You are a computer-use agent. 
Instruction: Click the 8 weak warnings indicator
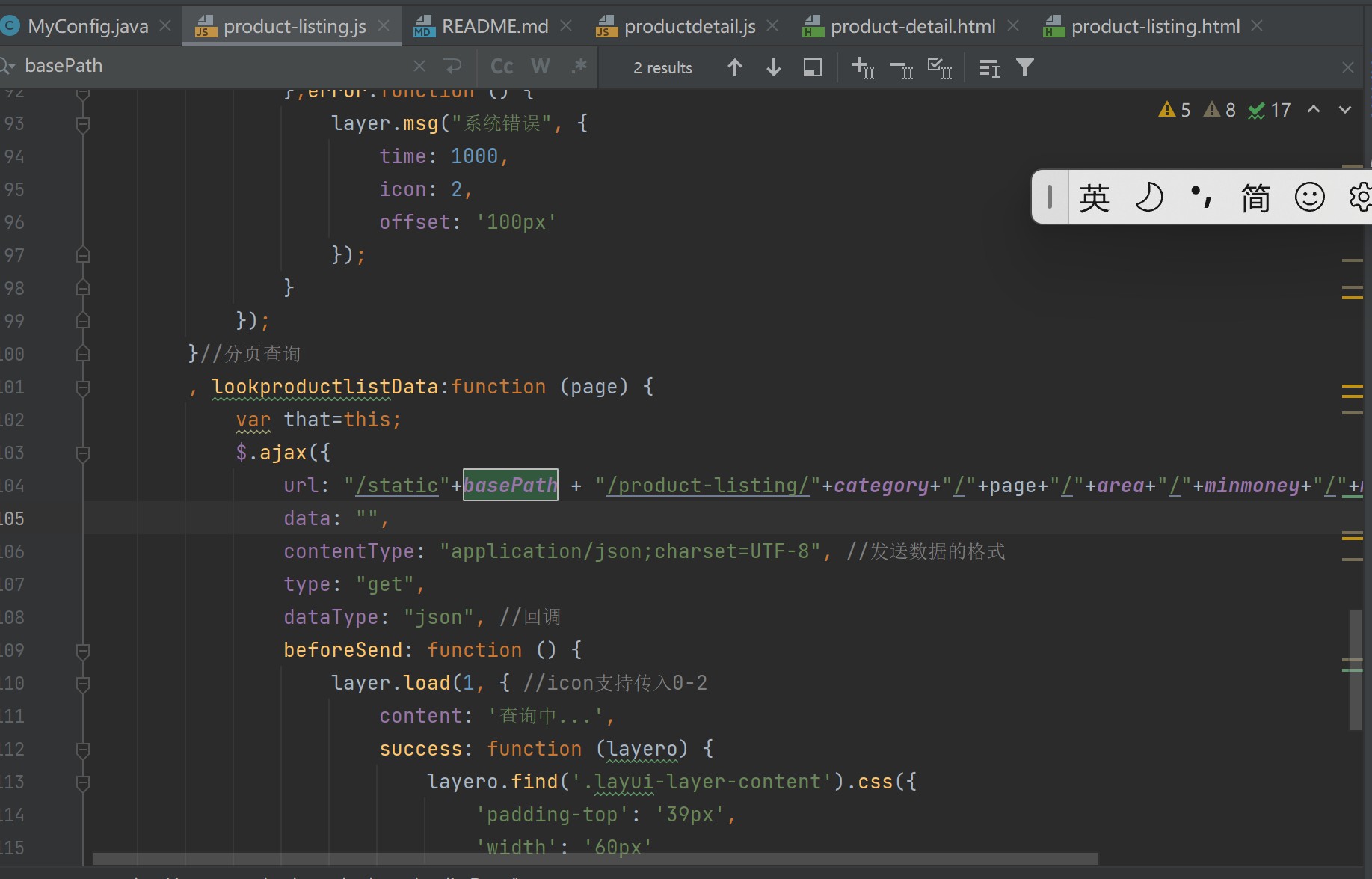1219,110
